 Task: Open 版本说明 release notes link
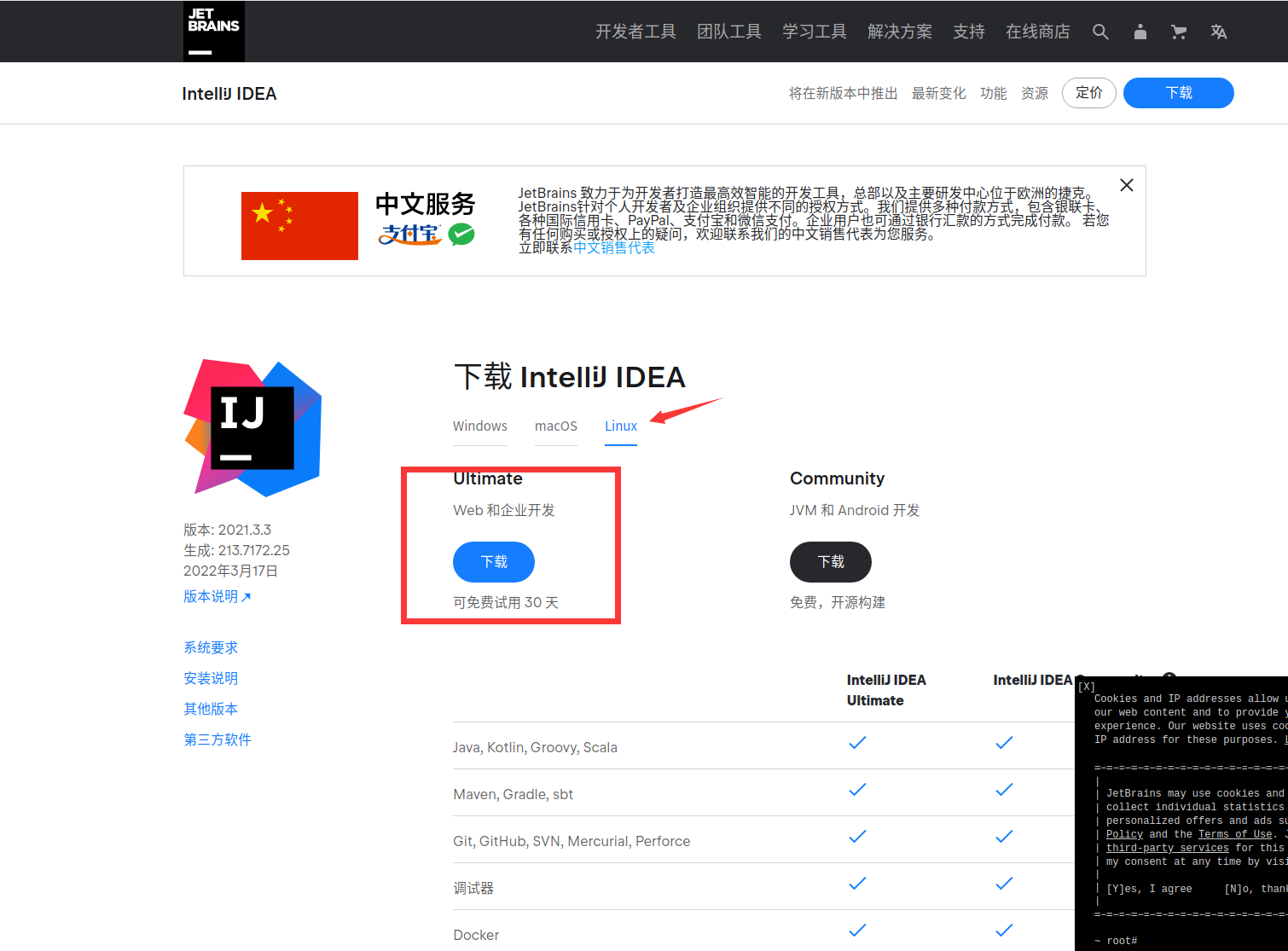click(218, 596)
